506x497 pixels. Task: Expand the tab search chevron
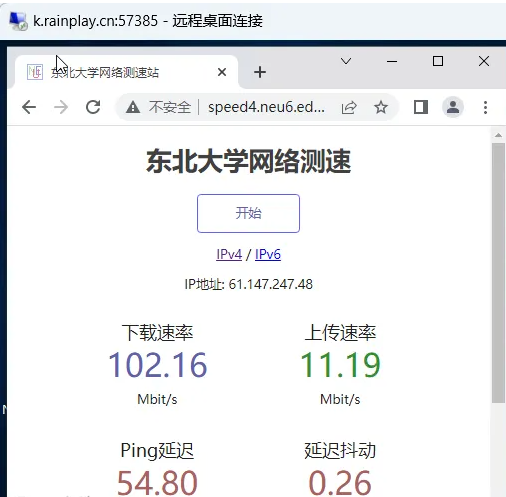pyautogui.click(x=346, y=61)
